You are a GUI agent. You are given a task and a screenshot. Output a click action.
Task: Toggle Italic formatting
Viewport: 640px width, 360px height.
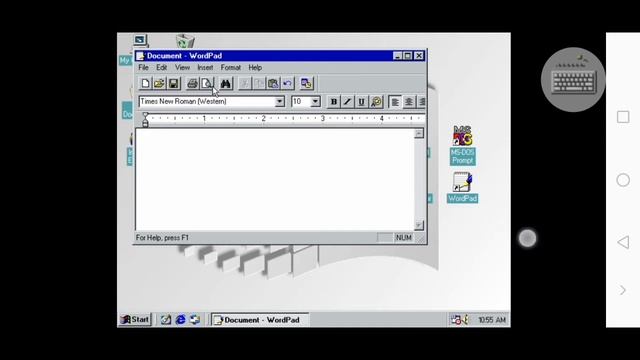[347, 102]
